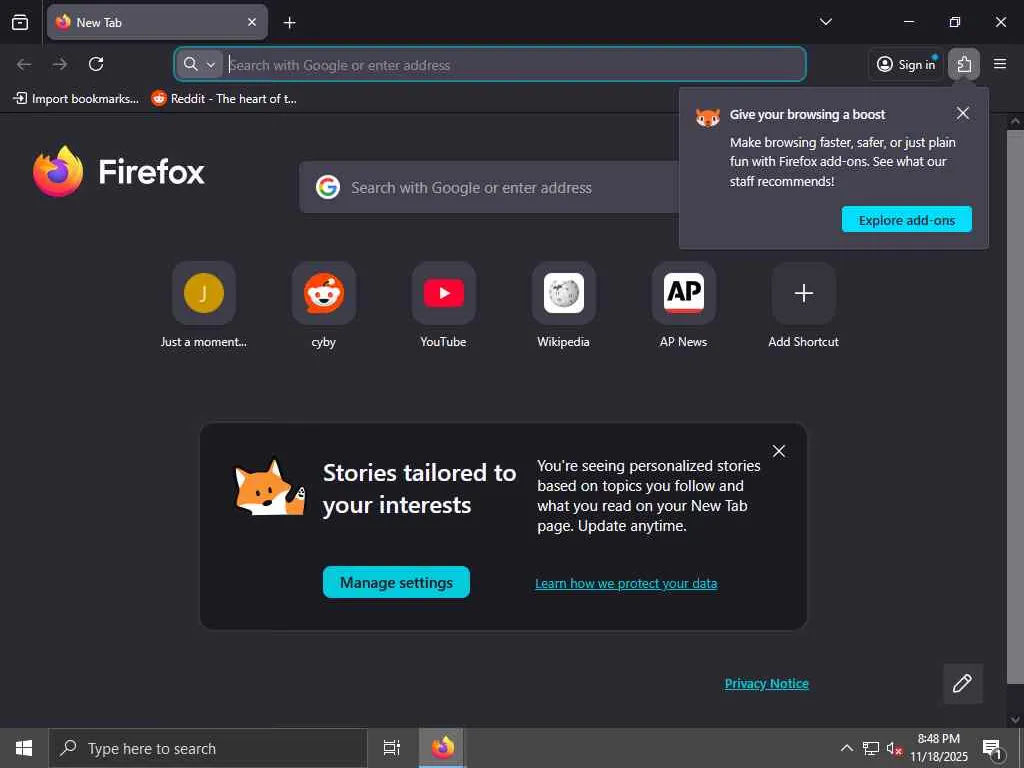
Task: Click the Sign in button
Action: tap(906, 64)
